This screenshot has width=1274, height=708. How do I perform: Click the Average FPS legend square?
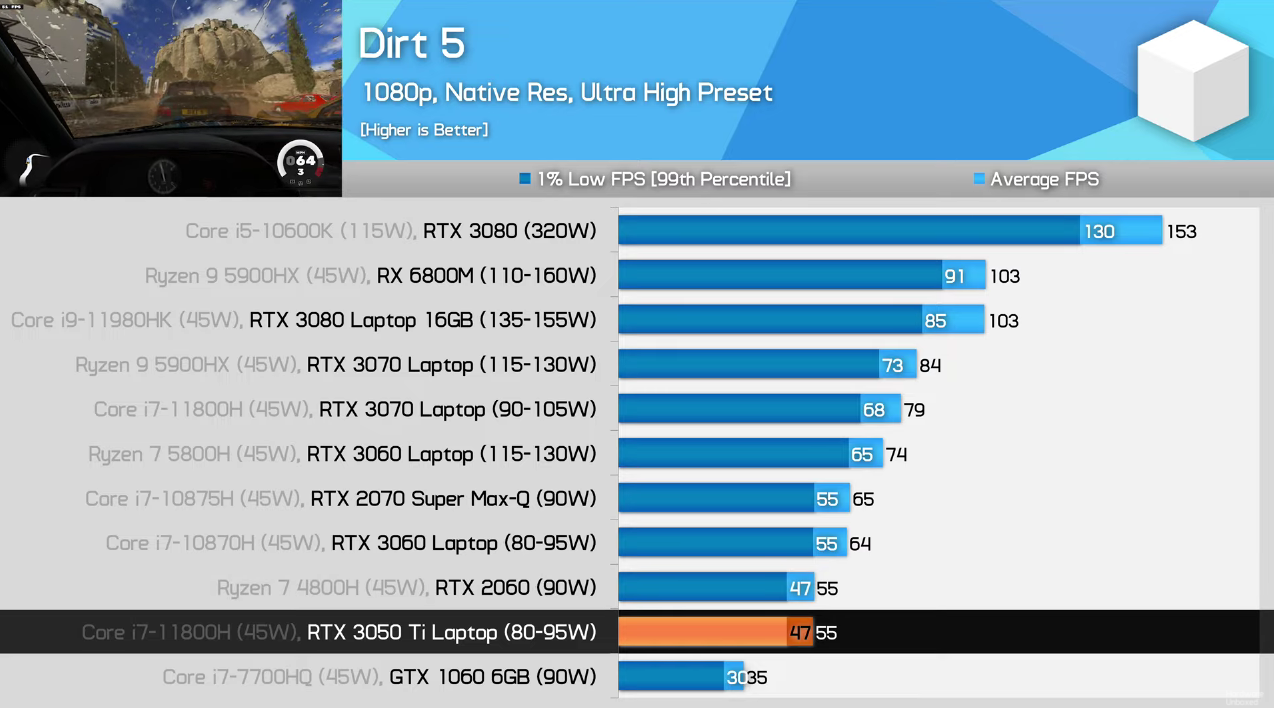coord(979,180)
